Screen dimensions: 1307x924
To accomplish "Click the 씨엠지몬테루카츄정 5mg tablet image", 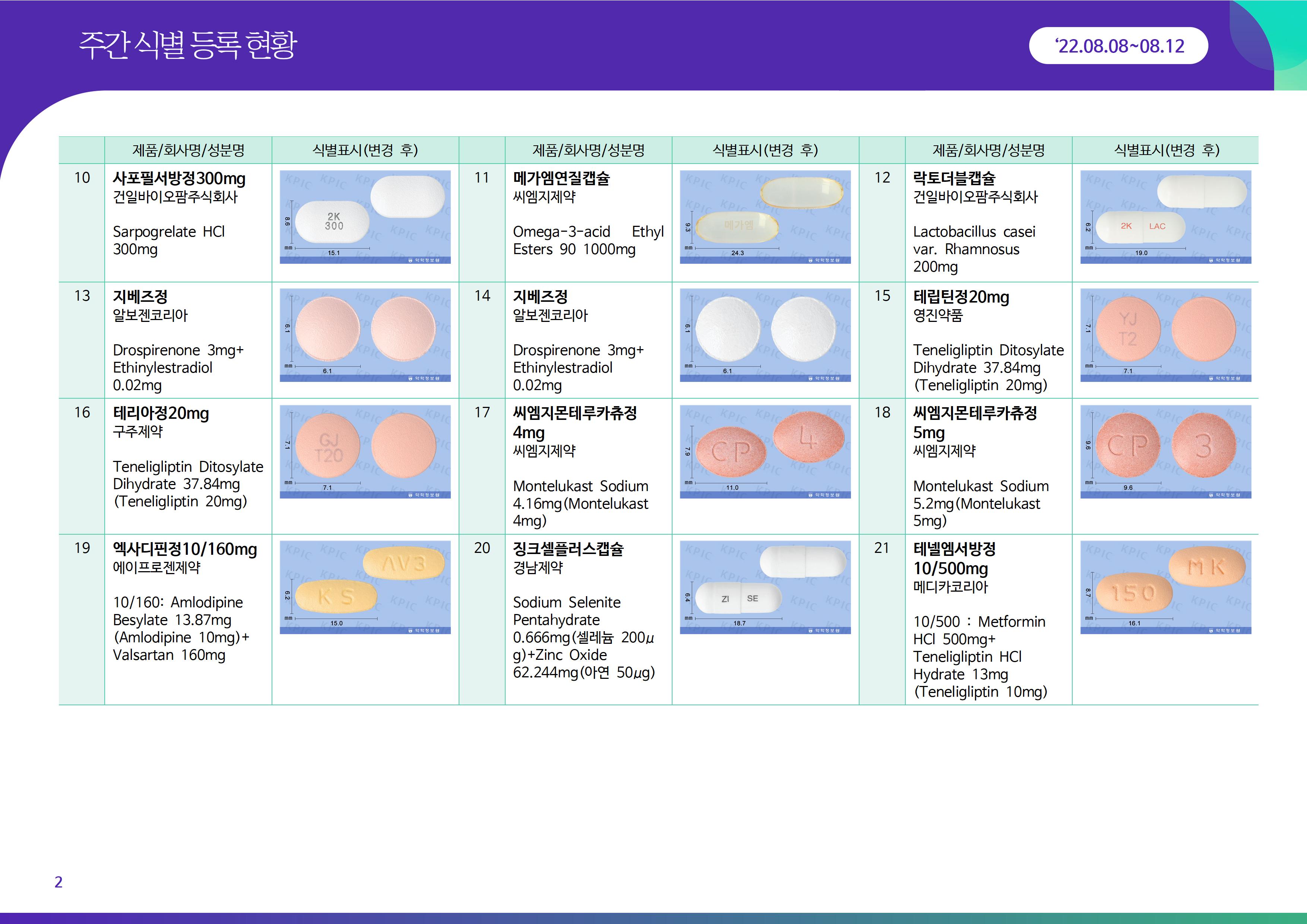I will [1165, 452].
